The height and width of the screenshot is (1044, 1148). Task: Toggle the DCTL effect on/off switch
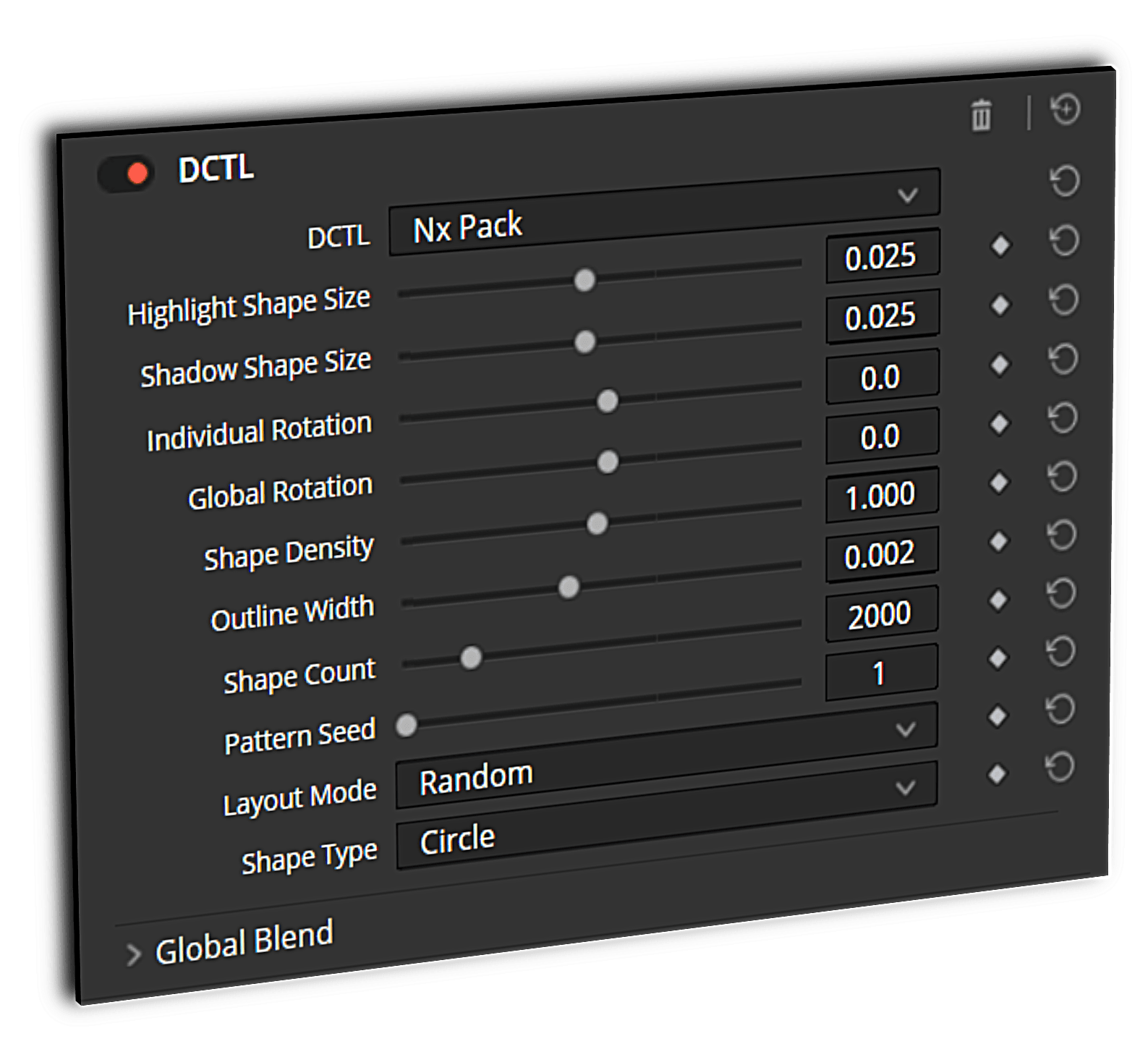coord(126,174)
